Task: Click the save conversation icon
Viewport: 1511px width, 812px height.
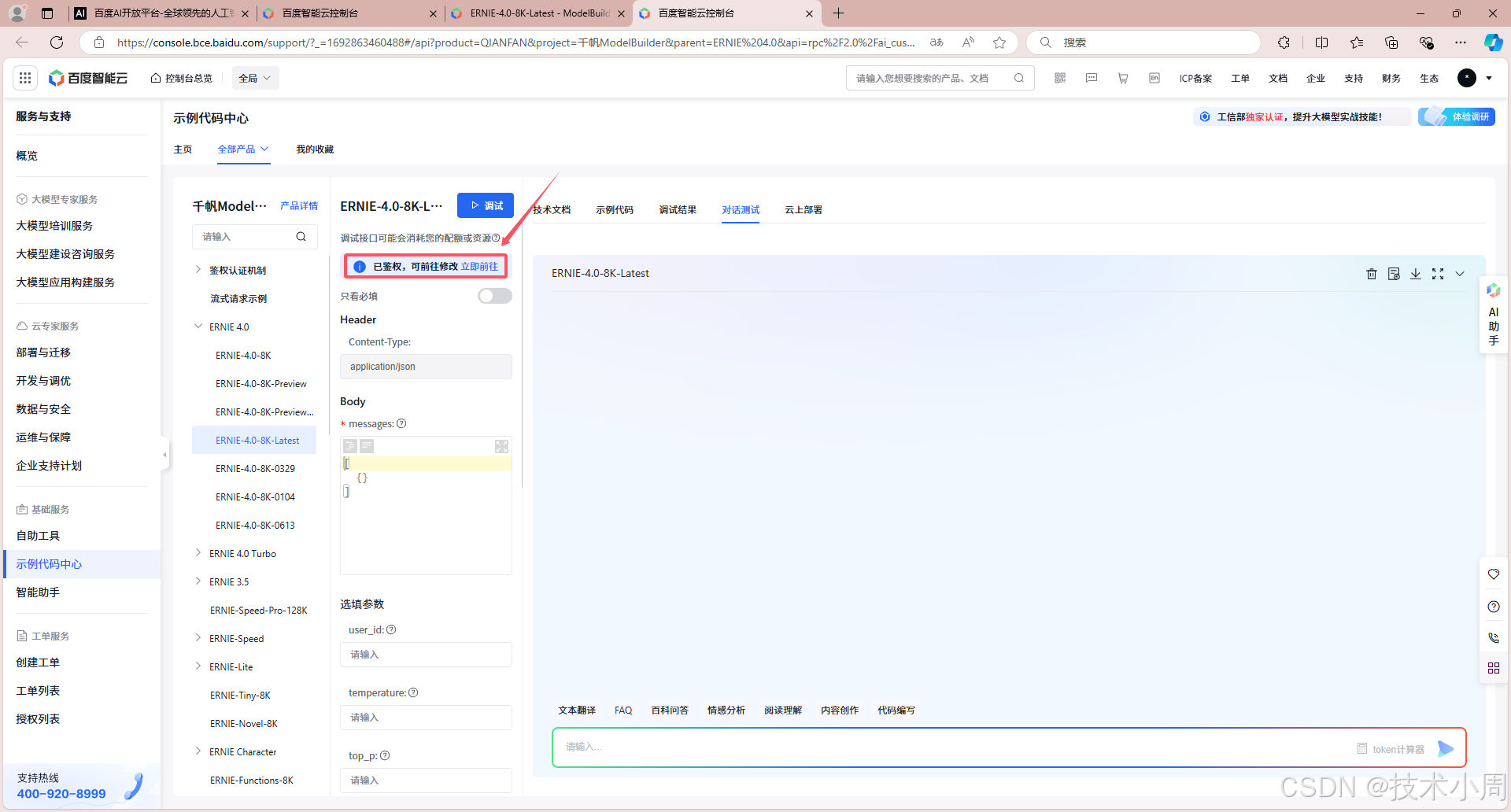Action: 1394,274
